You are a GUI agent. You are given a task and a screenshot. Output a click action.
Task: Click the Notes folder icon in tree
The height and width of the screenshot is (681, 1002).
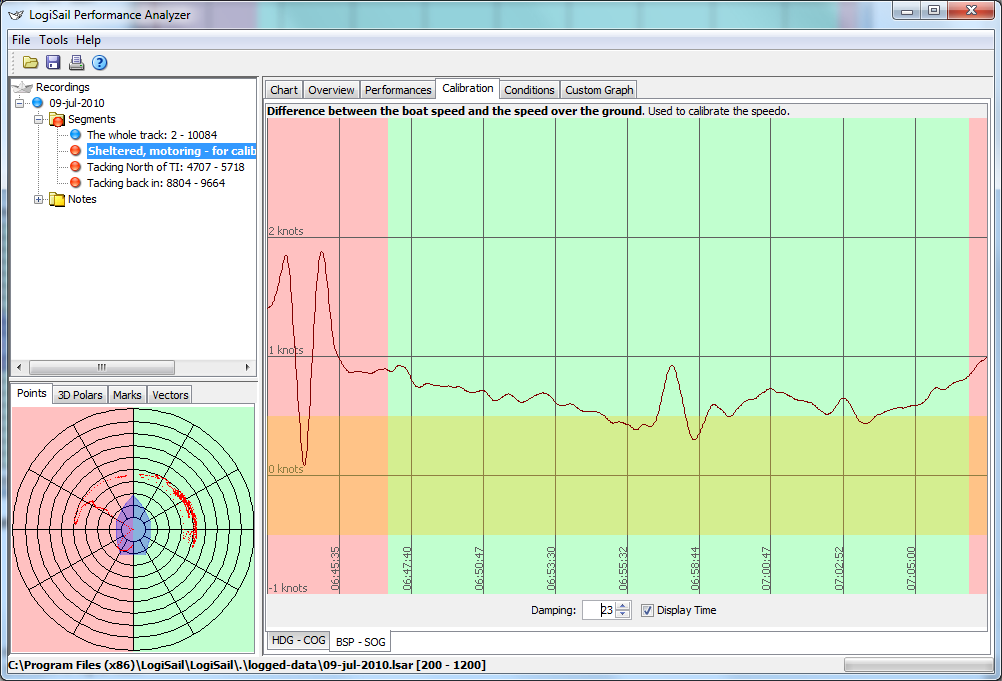click(57, 199)
